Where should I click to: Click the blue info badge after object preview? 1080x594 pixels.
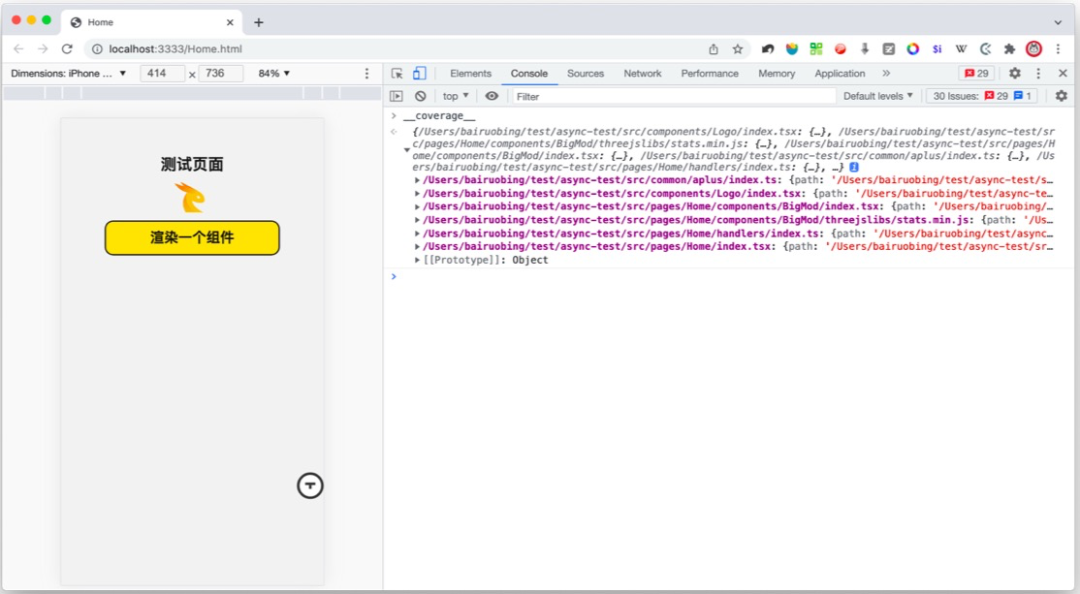[x=853, y=167]
